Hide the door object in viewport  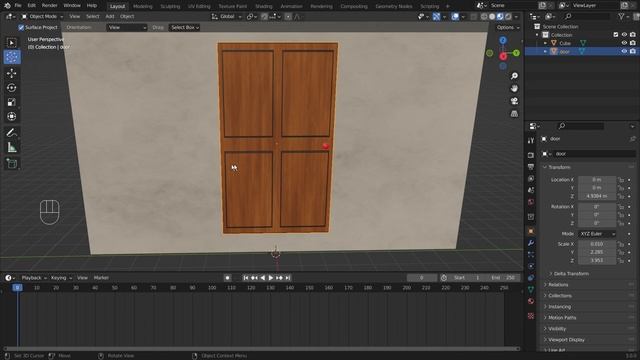624,51
